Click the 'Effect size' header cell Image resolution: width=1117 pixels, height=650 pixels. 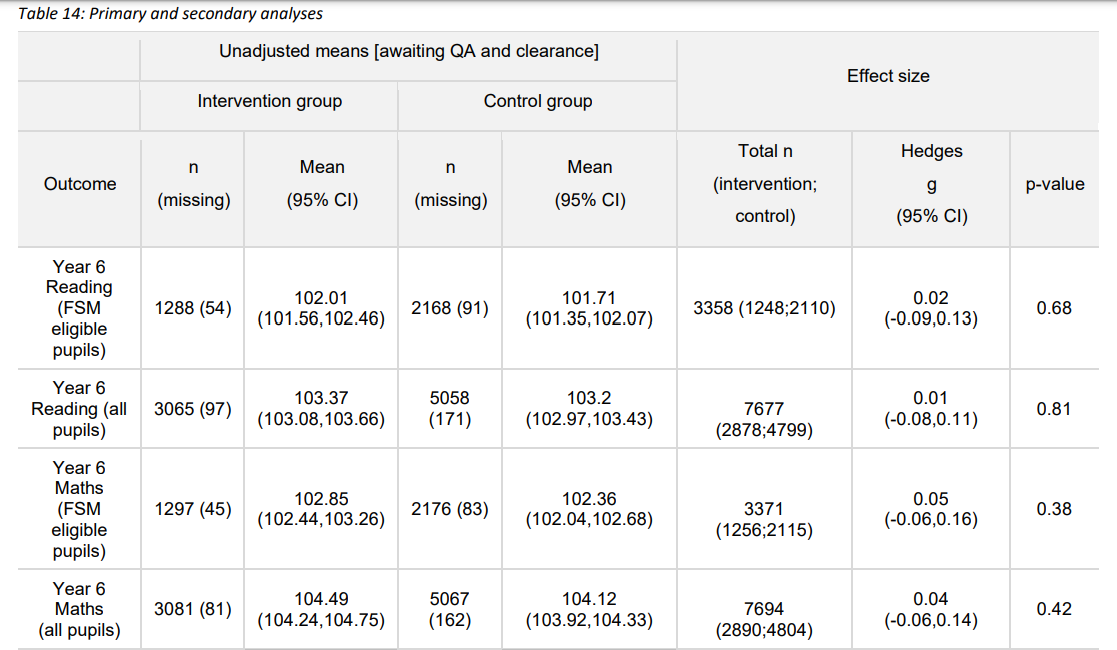click(888, 76)
